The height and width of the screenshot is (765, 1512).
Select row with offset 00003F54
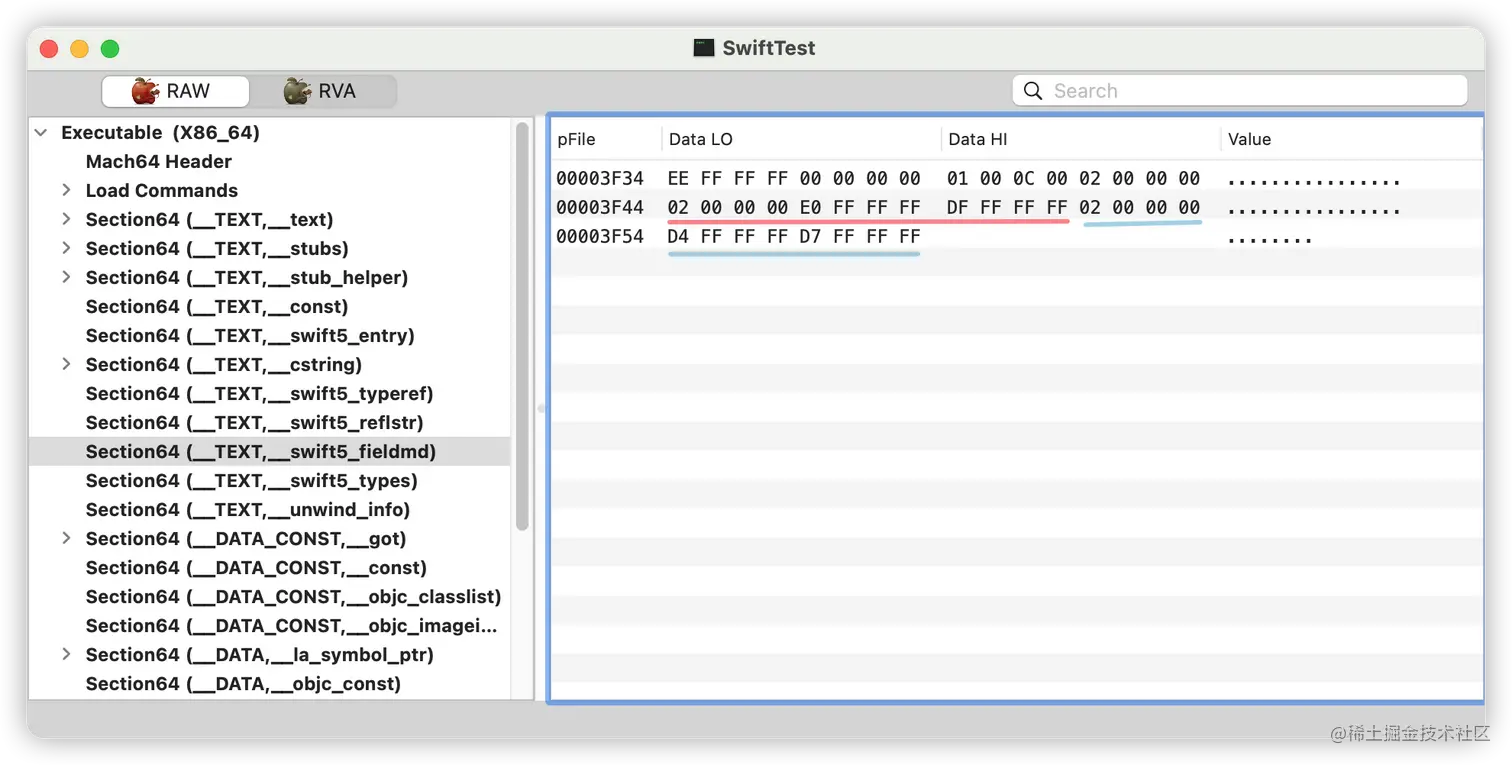tap(1016, 236)
